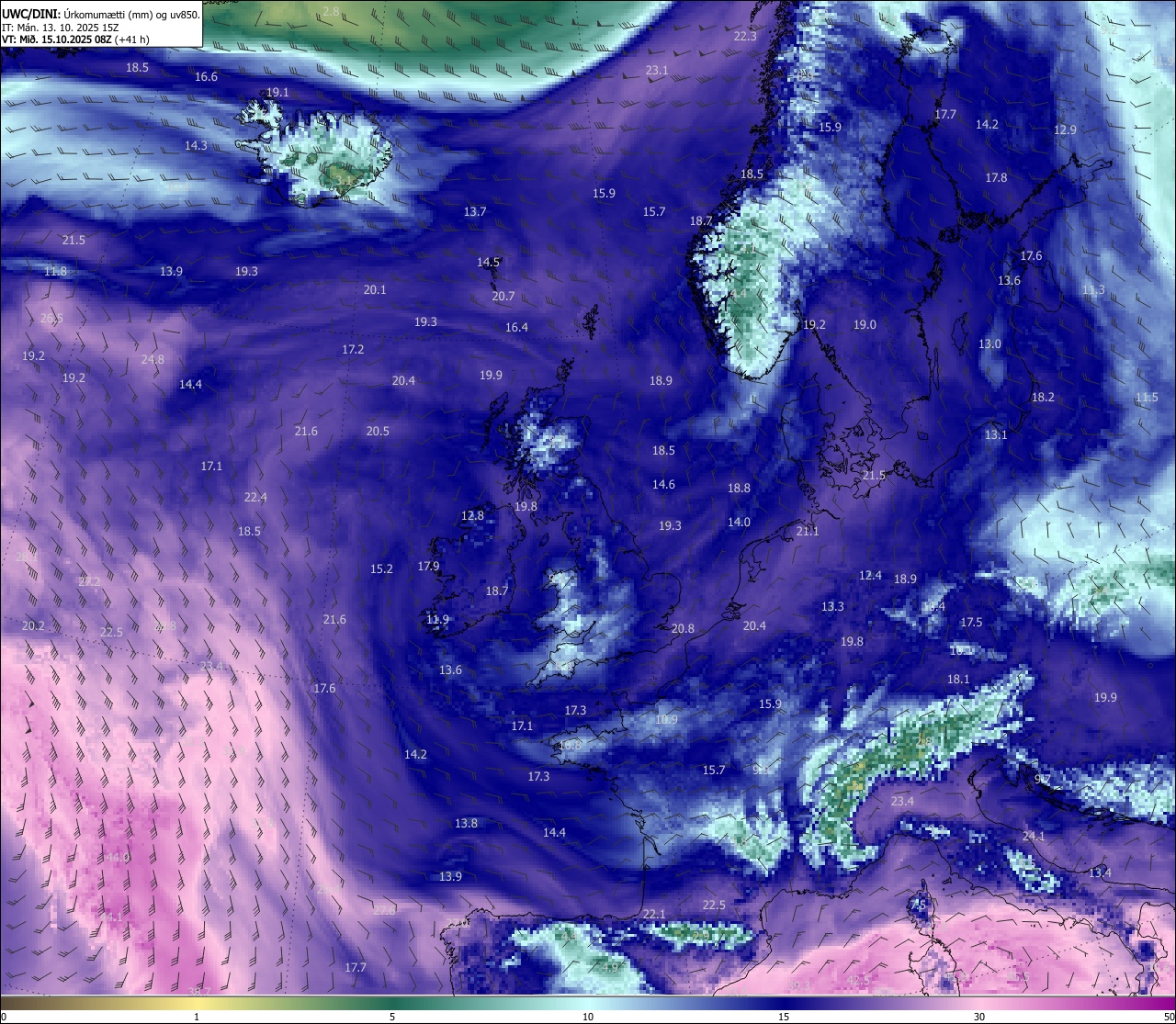Click the 16.6 value west of Iceland

207,77
